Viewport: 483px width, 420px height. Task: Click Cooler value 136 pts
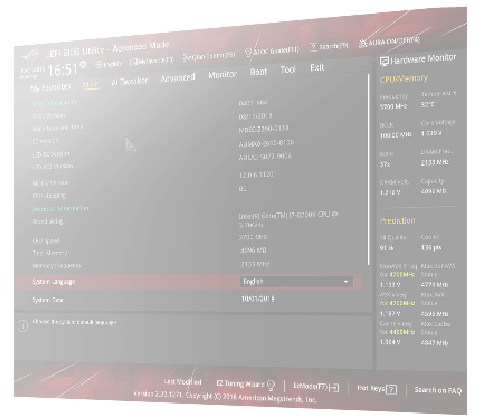coord(431,248)
